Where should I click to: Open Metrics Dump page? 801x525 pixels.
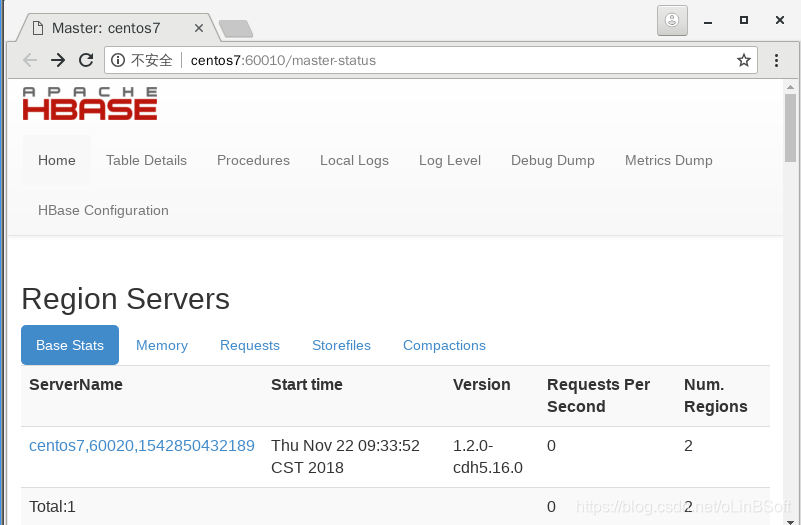669,160
